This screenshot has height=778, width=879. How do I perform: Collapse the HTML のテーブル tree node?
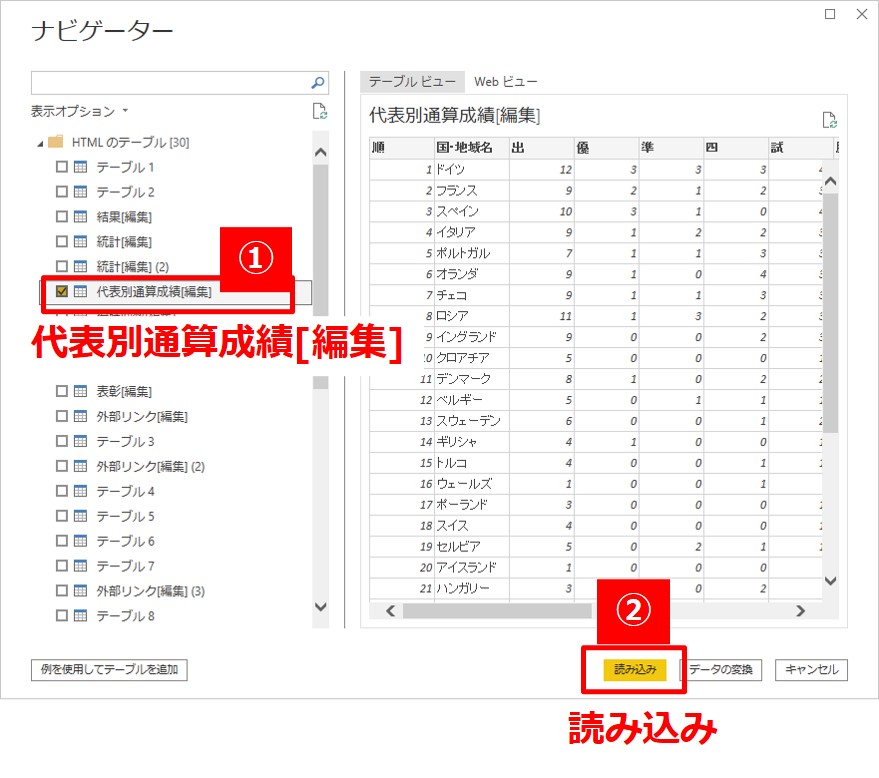(x=40, y=143)
